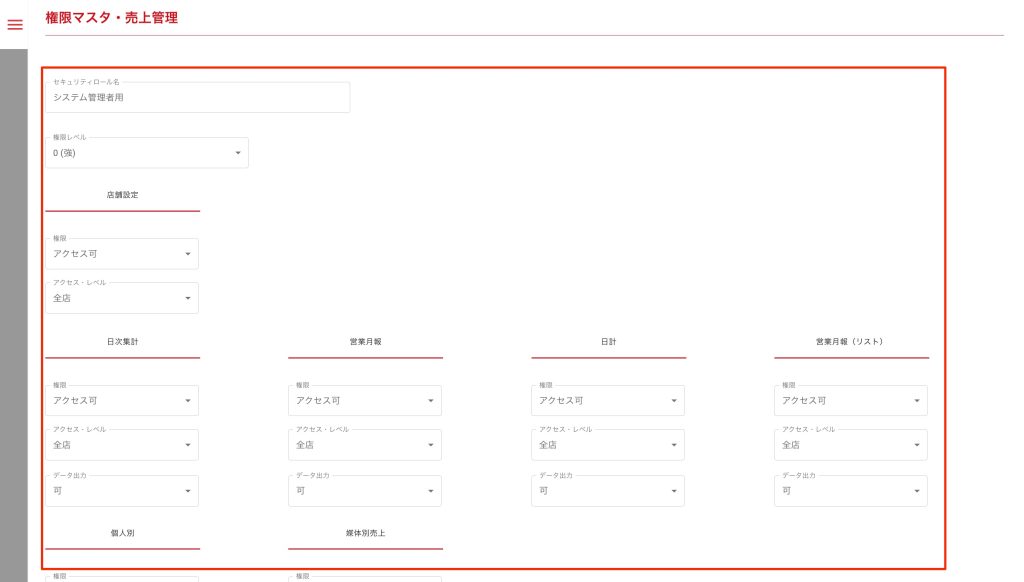Select 営業月報（リスト） データ出力 dropdown
Viewport: 1024px width, 582px height.
[851, 491]
